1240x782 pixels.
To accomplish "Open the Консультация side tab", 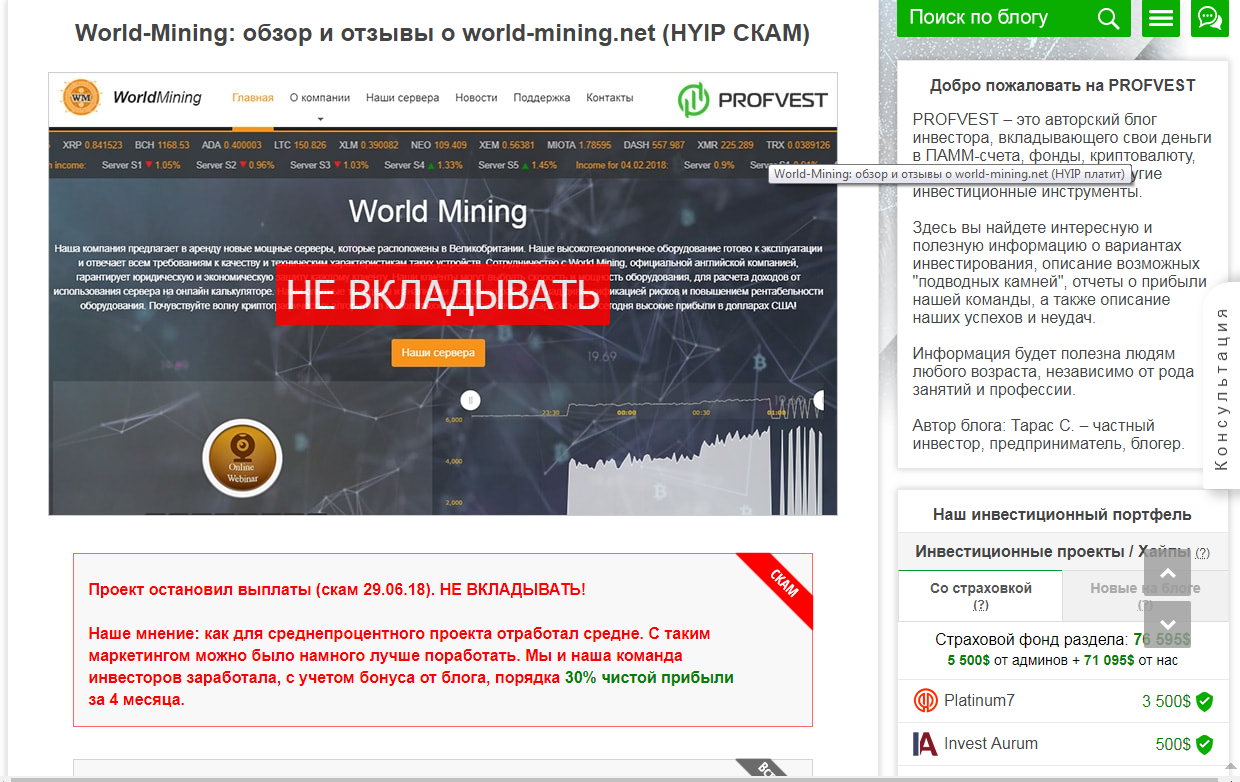I will tap(1221, 387).
